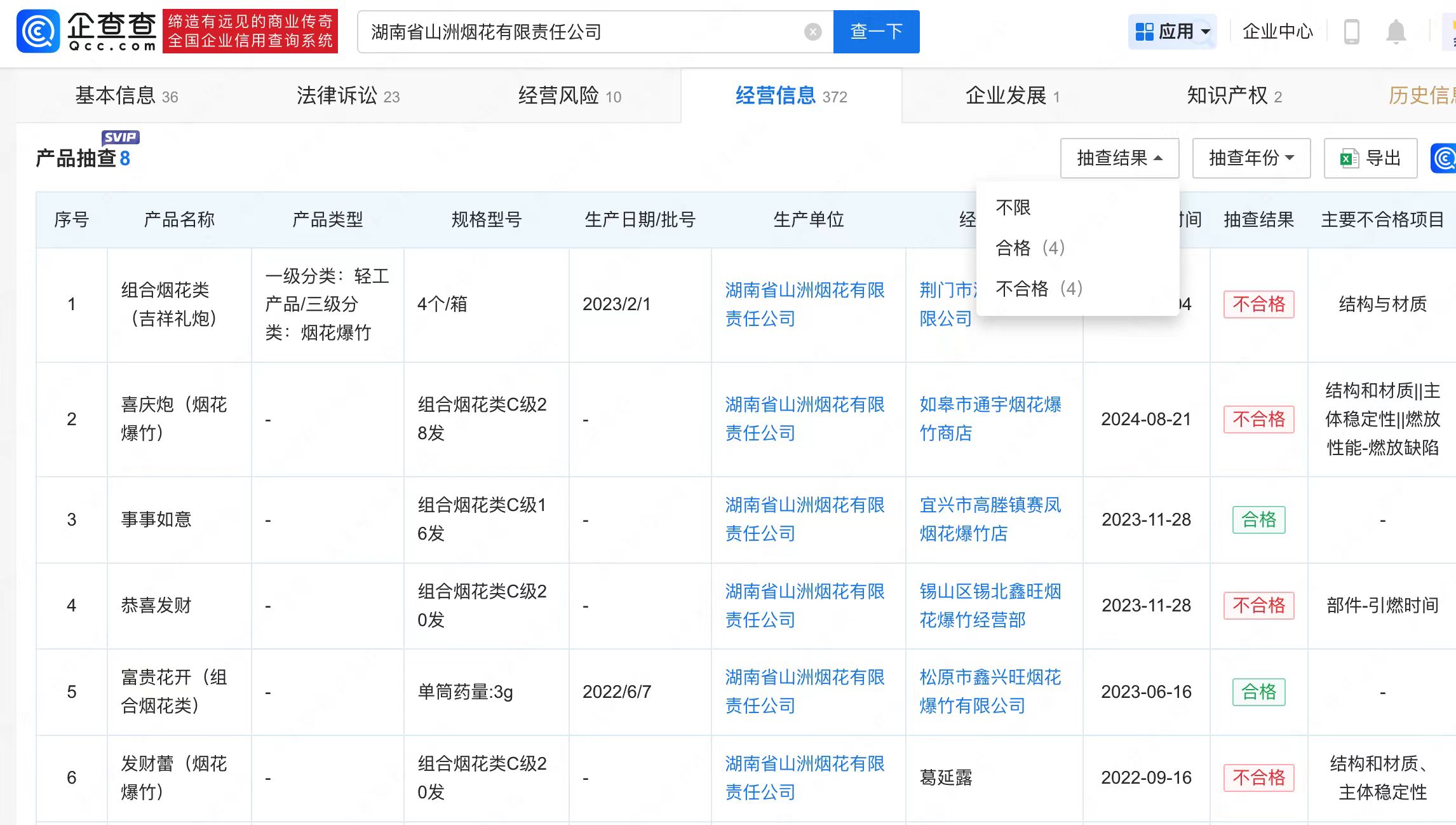Click 部件-引燃时间 cell
1456x825 pixels.
click(1382, 606)
